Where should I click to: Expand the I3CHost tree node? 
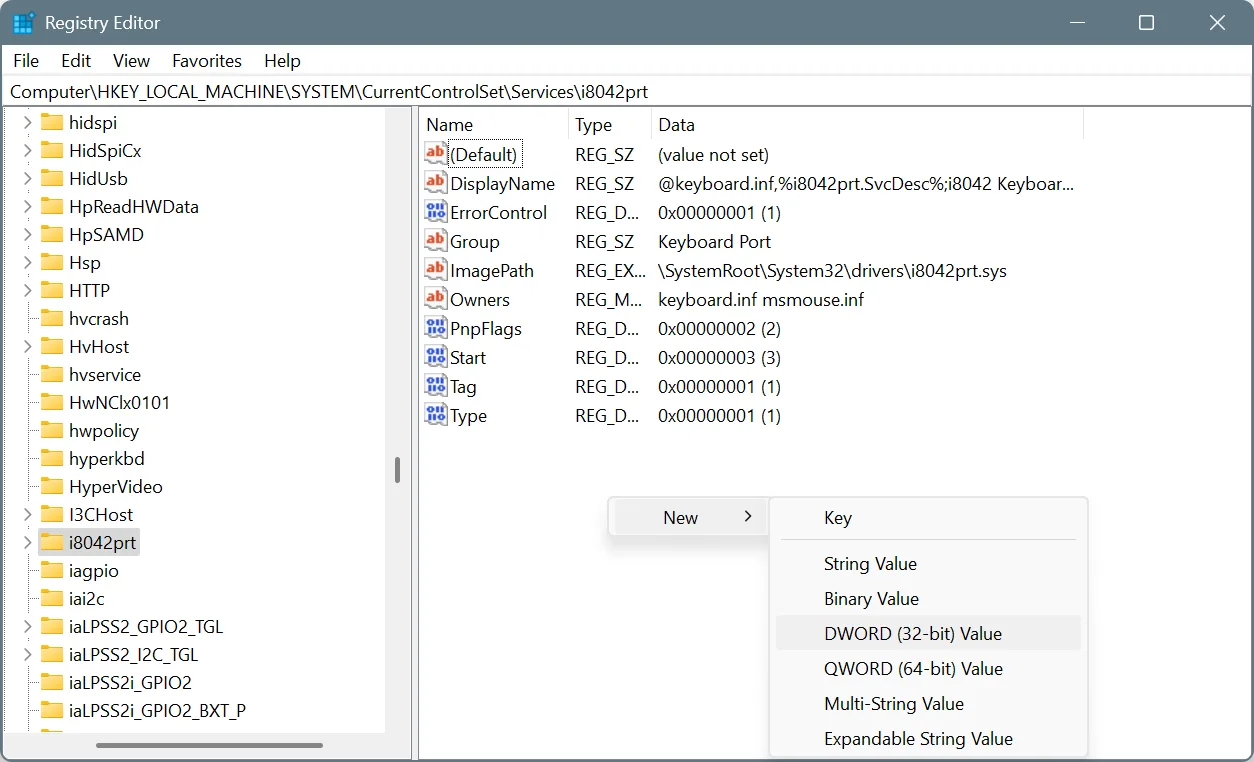pyautogui.click(x=27, y=514)
